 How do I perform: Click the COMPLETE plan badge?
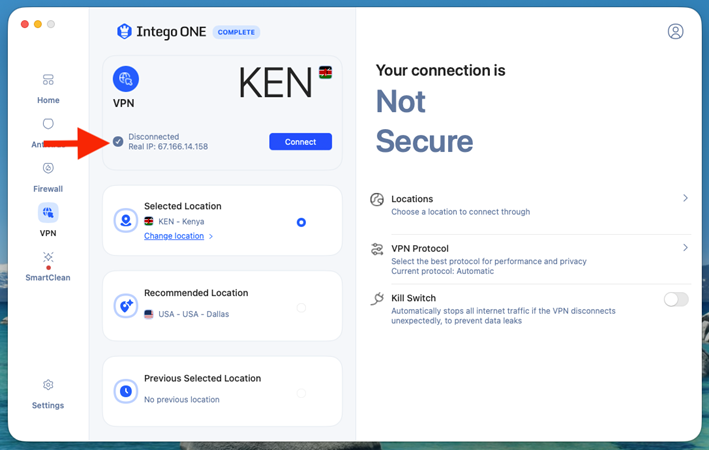click(236, 32)
